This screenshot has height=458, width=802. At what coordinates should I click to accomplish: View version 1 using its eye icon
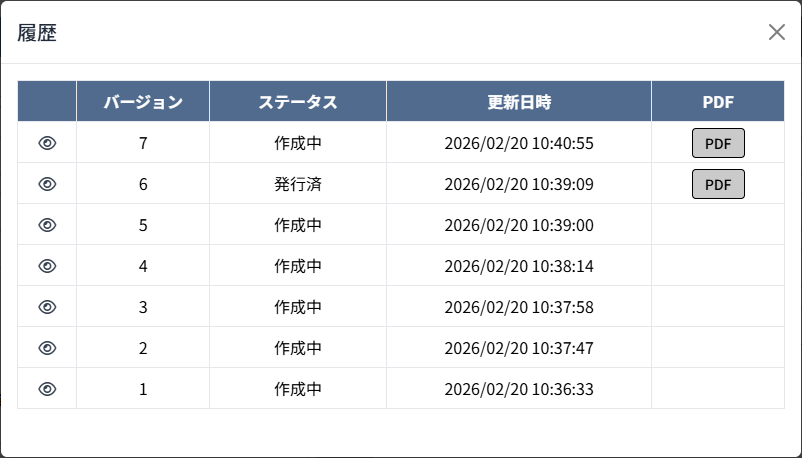47,389
